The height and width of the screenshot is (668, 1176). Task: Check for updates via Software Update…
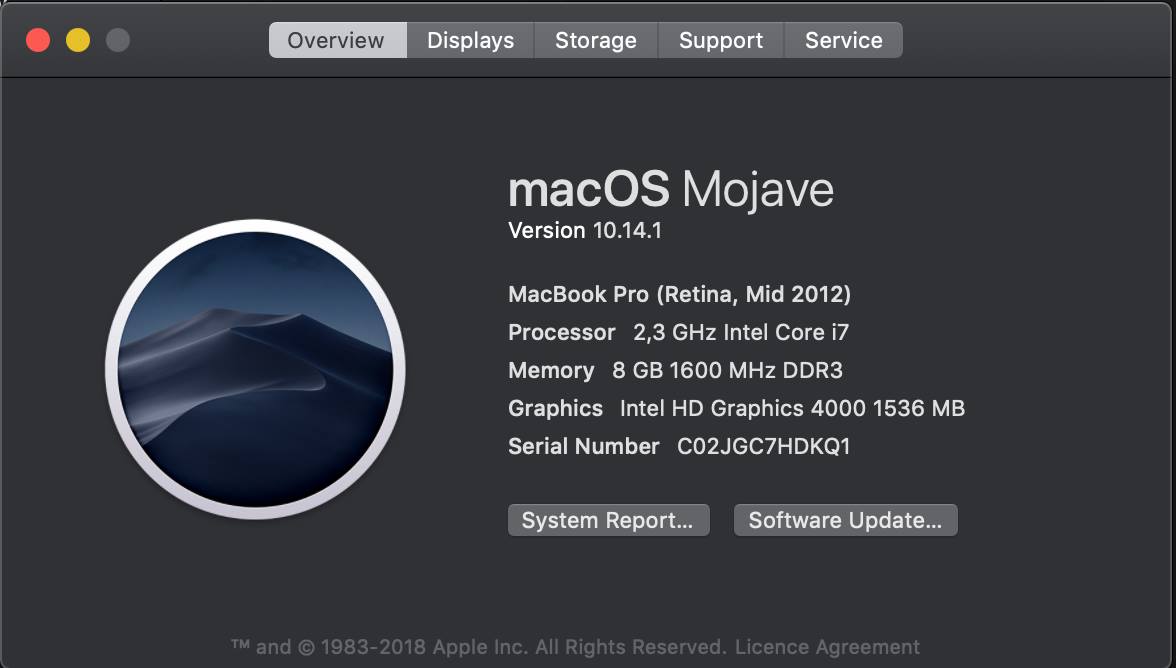[845, 520]
